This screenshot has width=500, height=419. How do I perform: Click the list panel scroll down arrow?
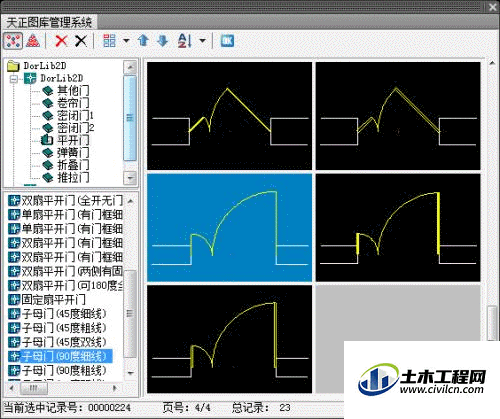coord(130,373)
